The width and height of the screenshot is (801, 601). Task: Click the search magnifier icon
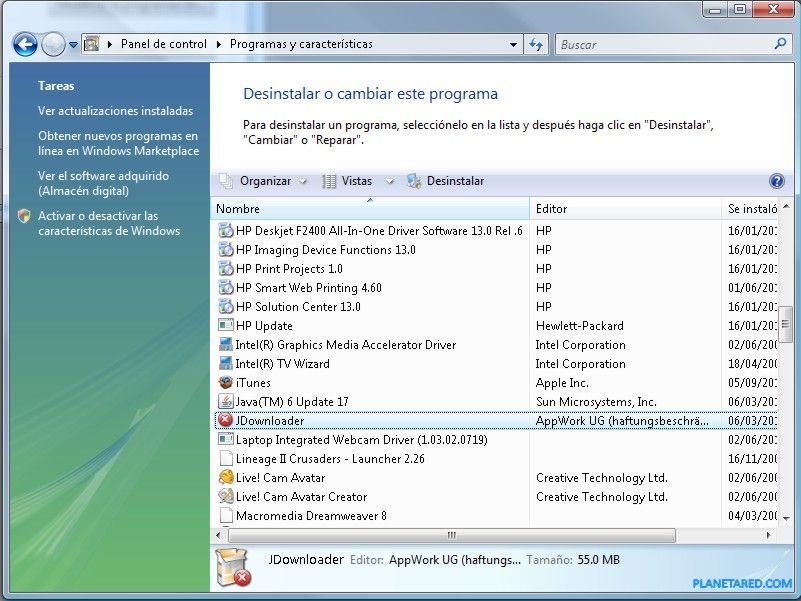[780, 45]
